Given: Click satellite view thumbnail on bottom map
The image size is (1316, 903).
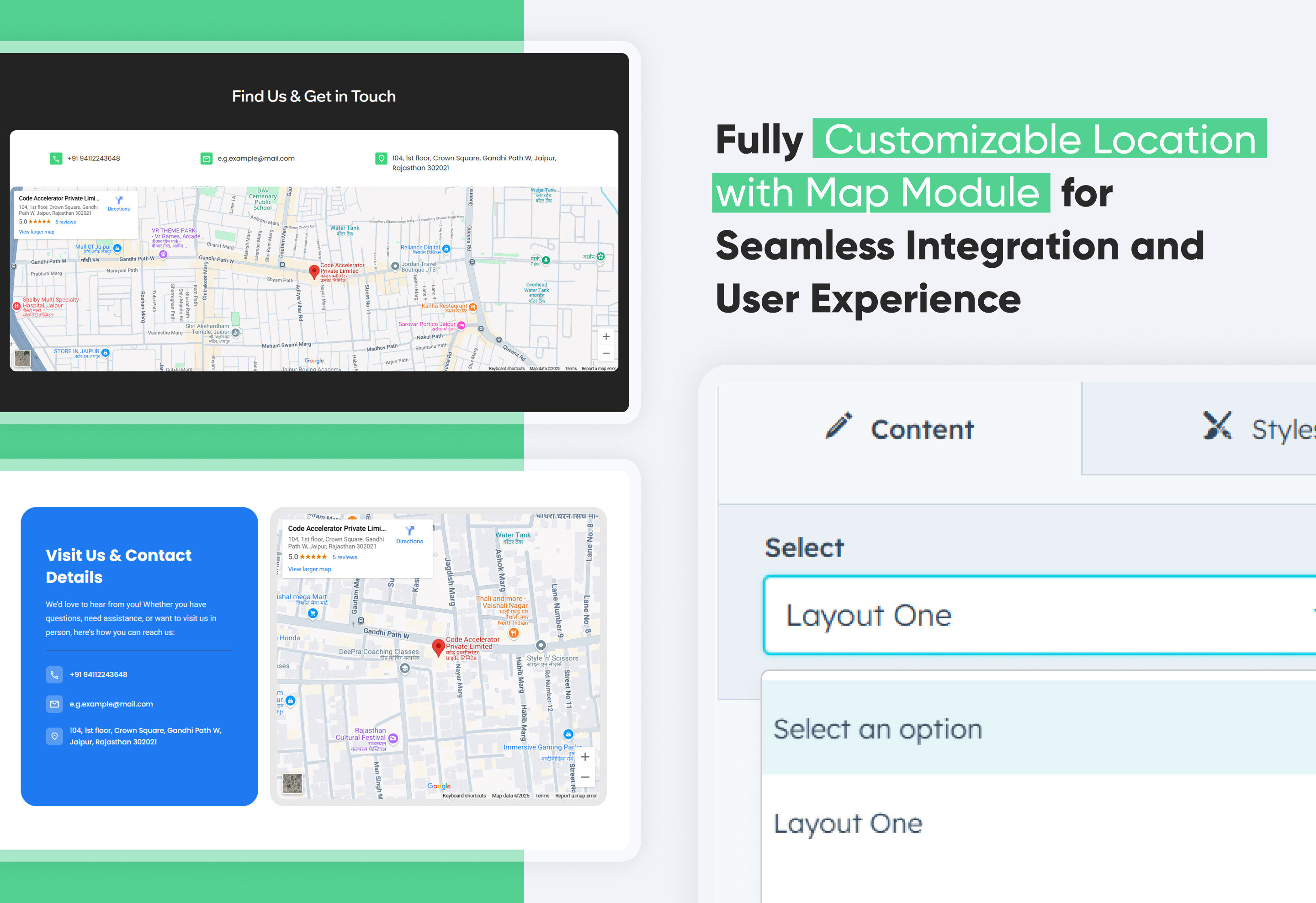Looking at the screenshot, I should click(x=292, y=784).
